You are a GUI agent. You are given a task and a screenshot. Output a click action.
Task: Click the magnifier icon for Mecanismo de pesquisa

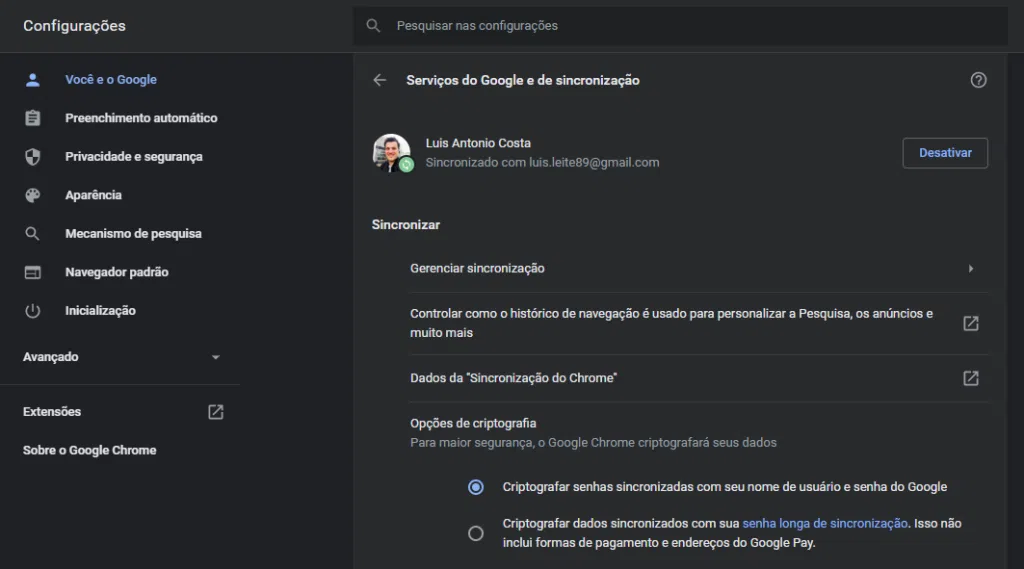click(33, 234)
